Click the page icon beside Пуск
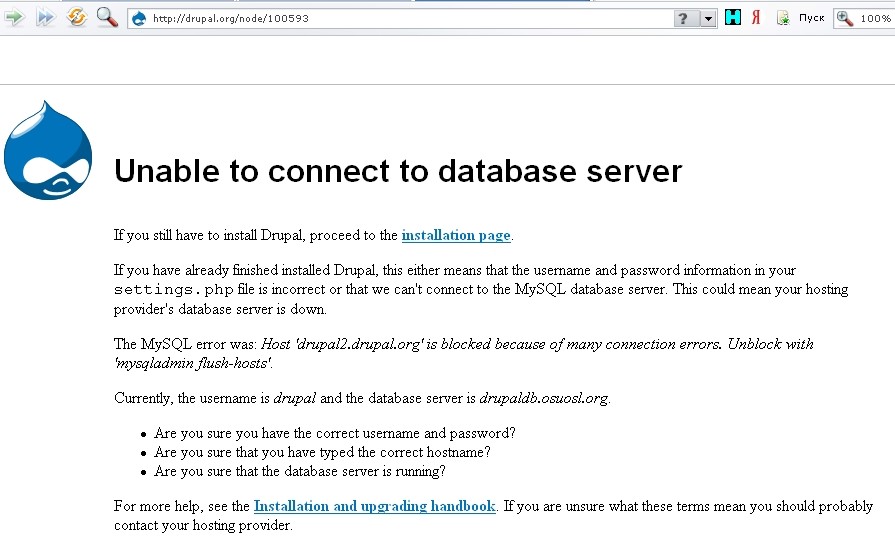895x546 pixels. [783, 18]
